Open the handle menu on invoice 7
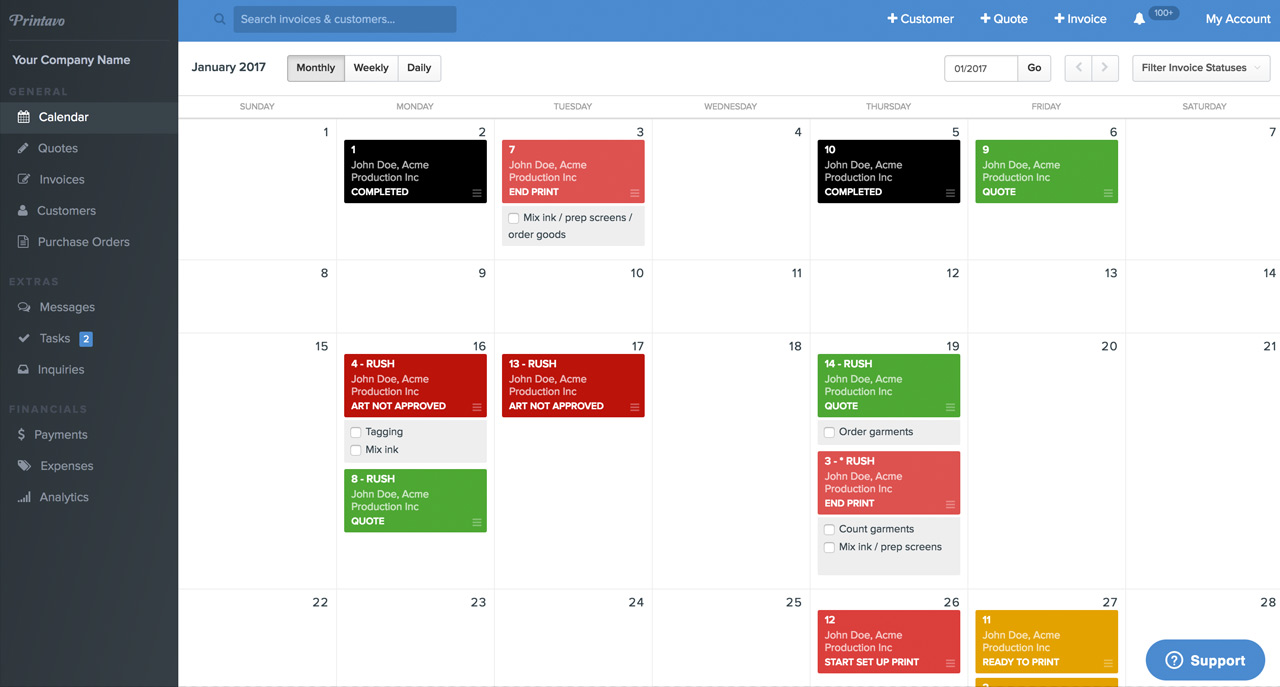1280x687 pixels. click(x=635, y=193)
